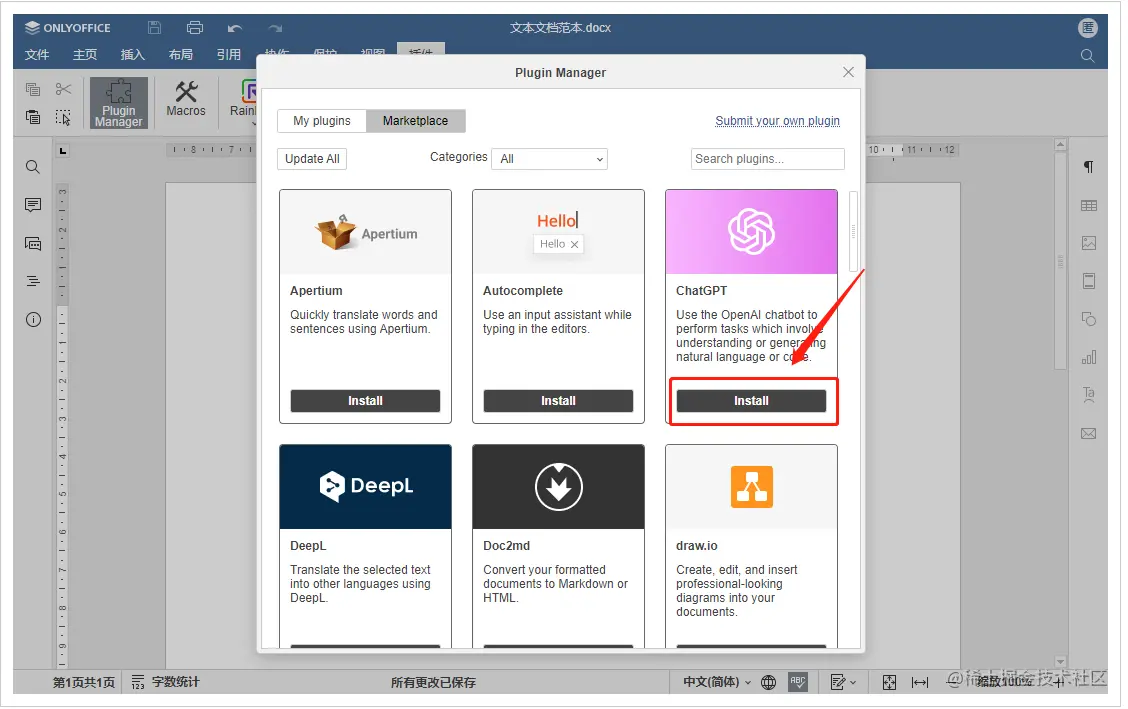Screen dimensions: 1128x709
Task: Open chart settings in right sidebar
Action: click(1088, 357)
